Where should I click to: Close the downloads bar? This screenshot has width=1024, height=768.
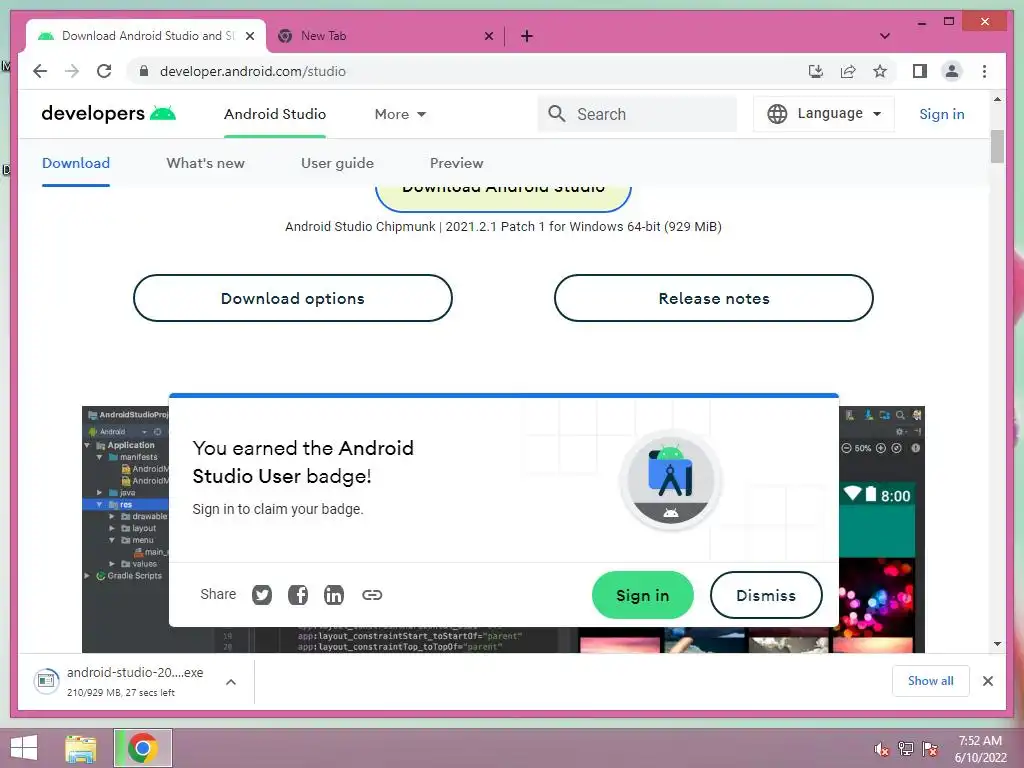coord(987,681)
